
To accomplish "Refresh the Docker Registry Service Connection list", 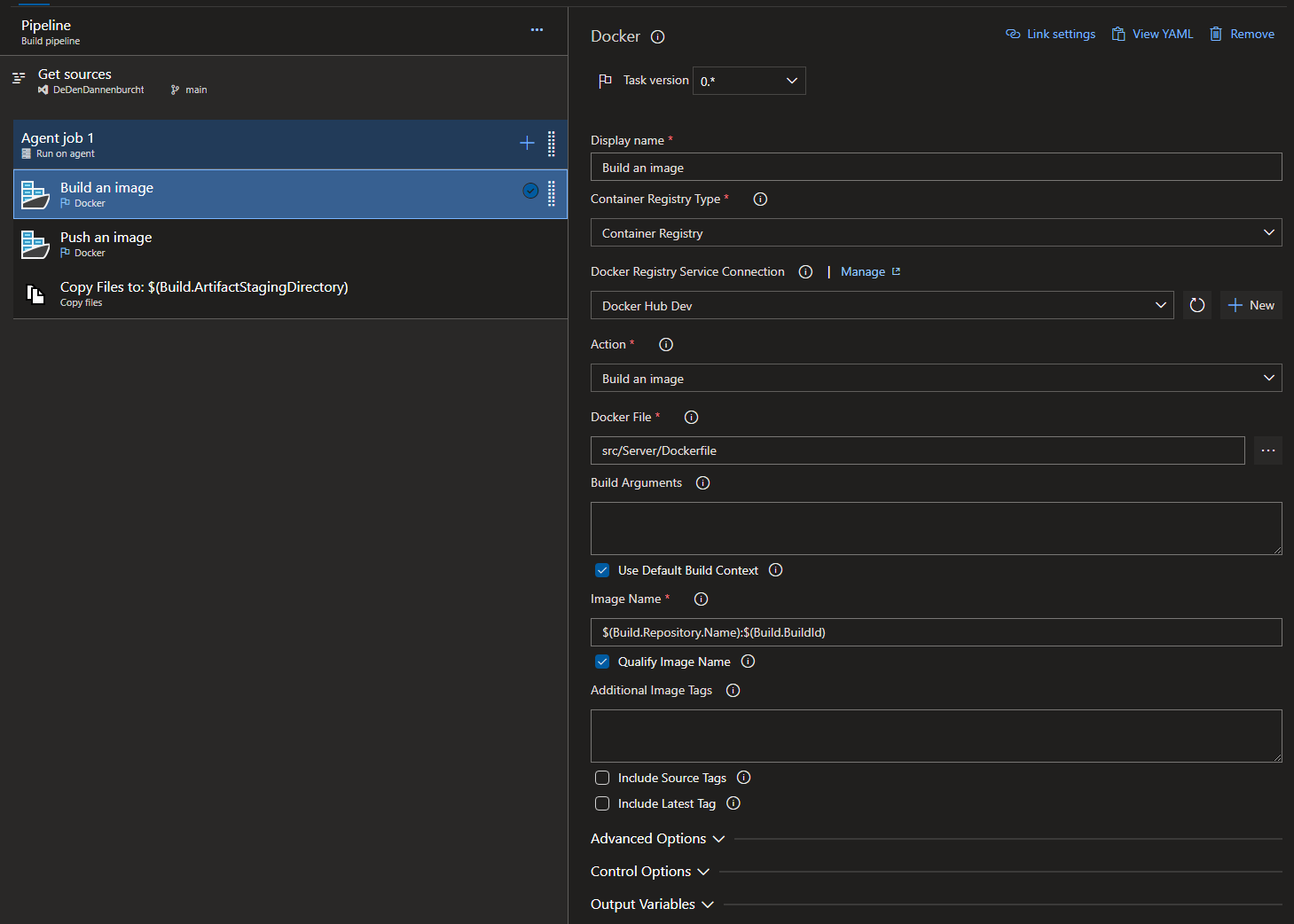I will 1196,305.
